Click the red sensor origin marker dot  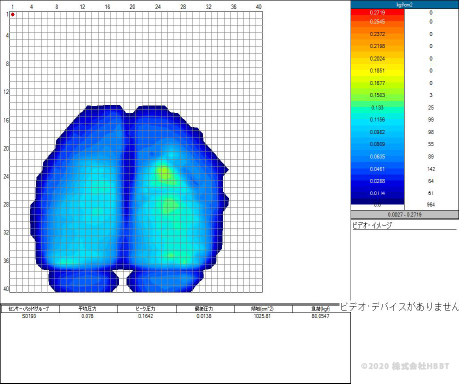[13, 15]
